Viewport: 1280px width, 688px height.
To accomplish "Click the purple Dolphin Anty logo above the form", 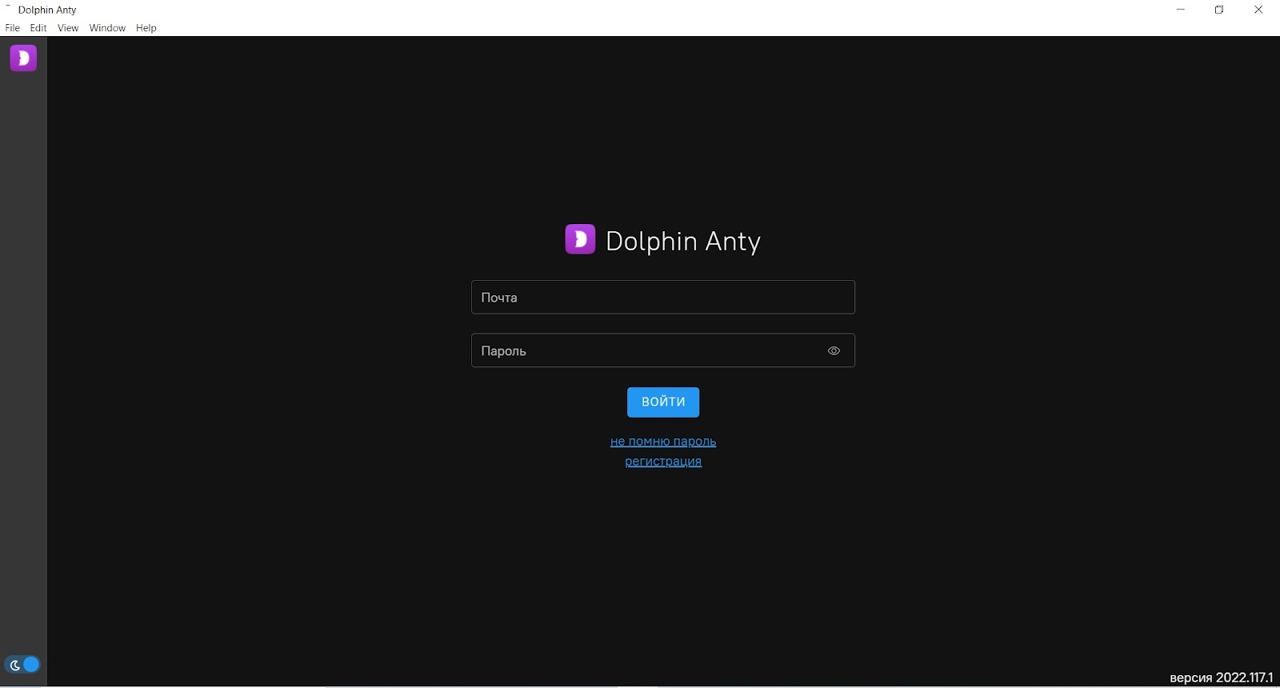I will 580,239.
